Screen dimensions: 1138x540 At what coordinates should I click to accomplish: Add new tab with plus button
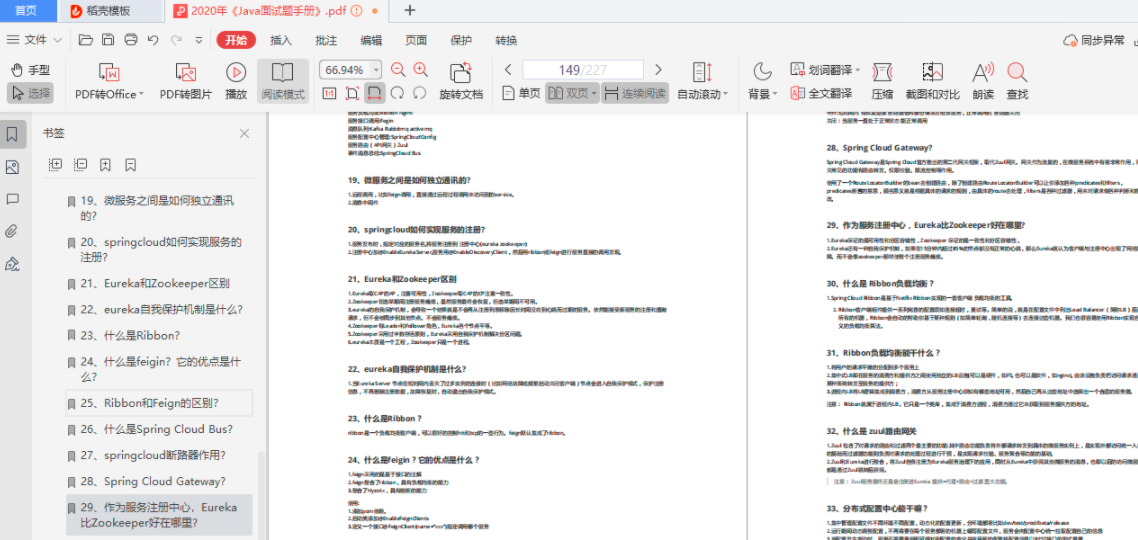point(409,10)
